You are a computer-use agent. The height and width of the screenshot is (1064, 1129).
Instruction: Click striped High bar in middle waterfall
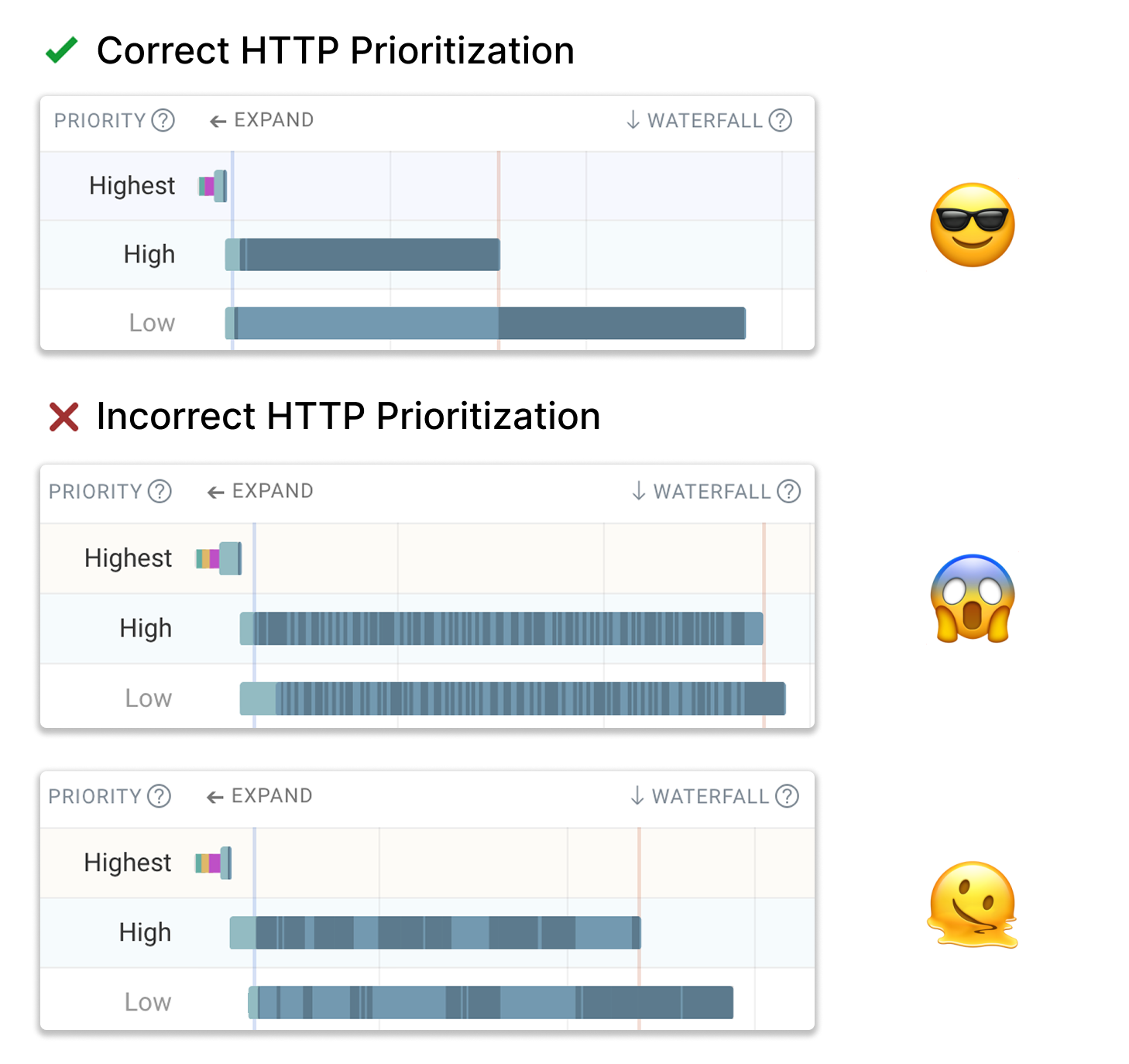pos(501,629)
